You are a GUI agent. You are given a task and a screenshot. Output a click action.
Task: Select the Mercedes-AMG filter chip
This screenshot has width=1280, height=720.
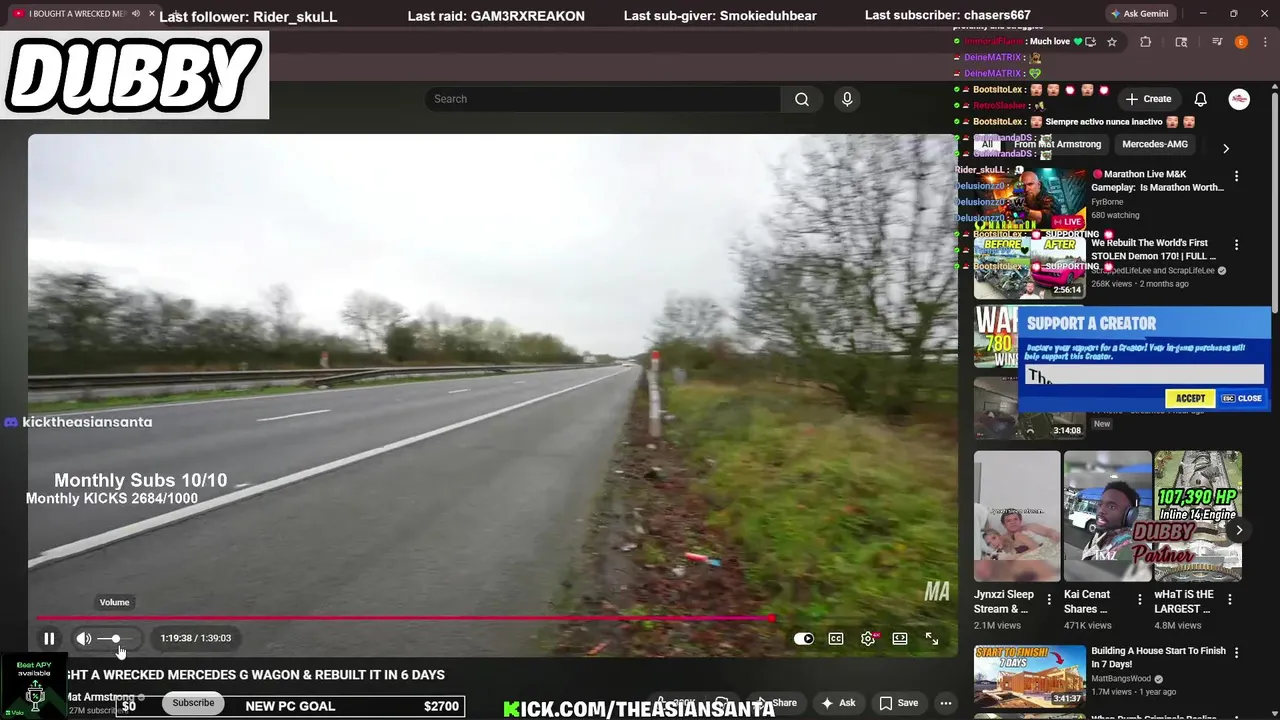pos(1155,144)
